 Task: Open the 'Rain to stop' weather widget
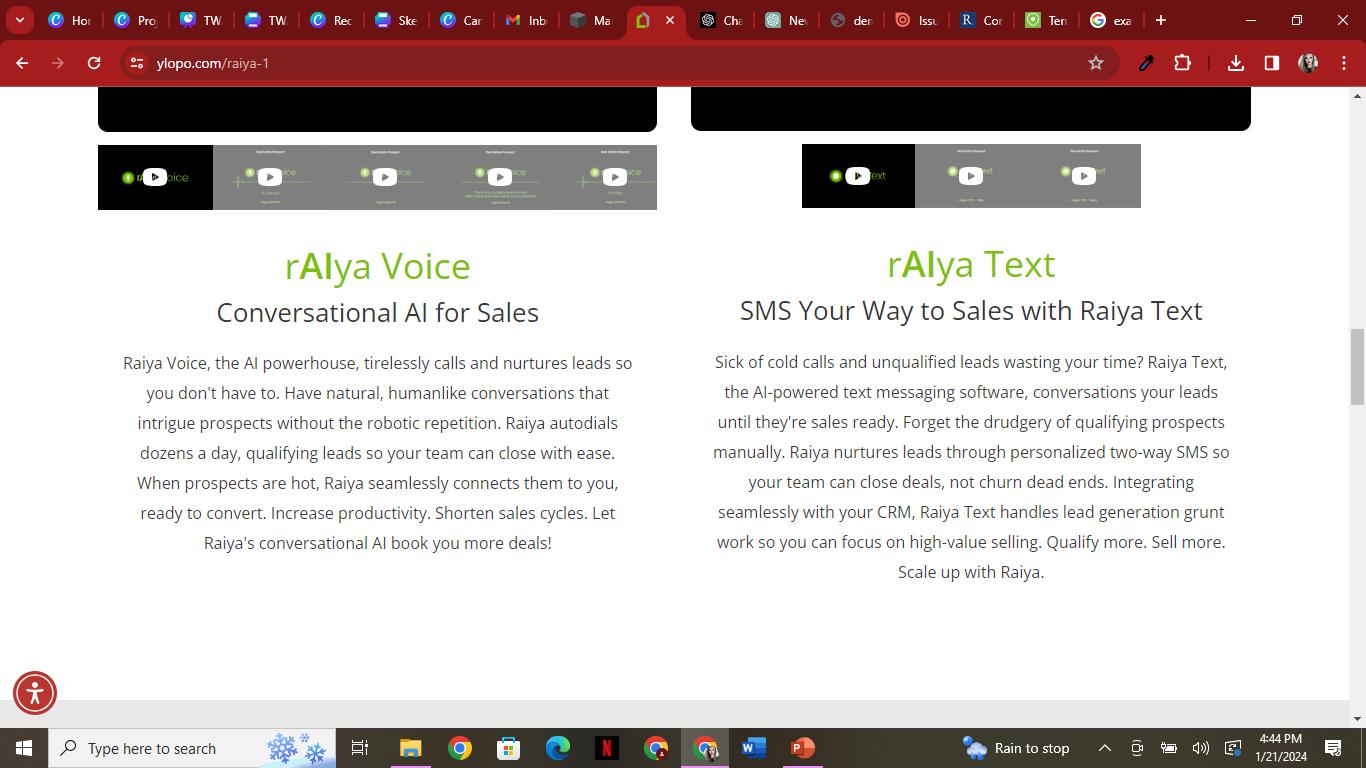[1016, 748]
